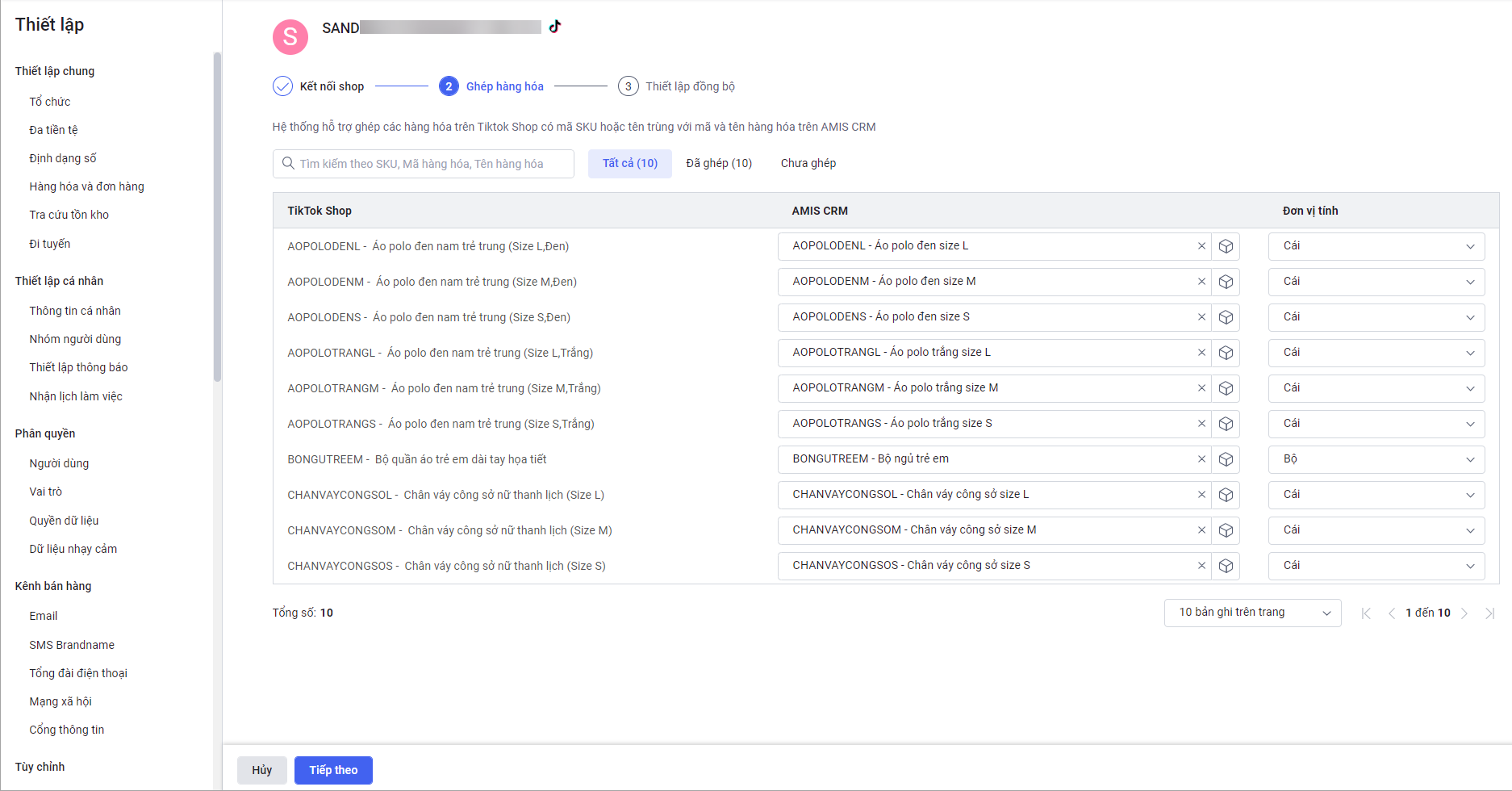Clear the AOPOLODENL AMIS CRM match
The image size is (1512, 791).
click(1201, 246)
